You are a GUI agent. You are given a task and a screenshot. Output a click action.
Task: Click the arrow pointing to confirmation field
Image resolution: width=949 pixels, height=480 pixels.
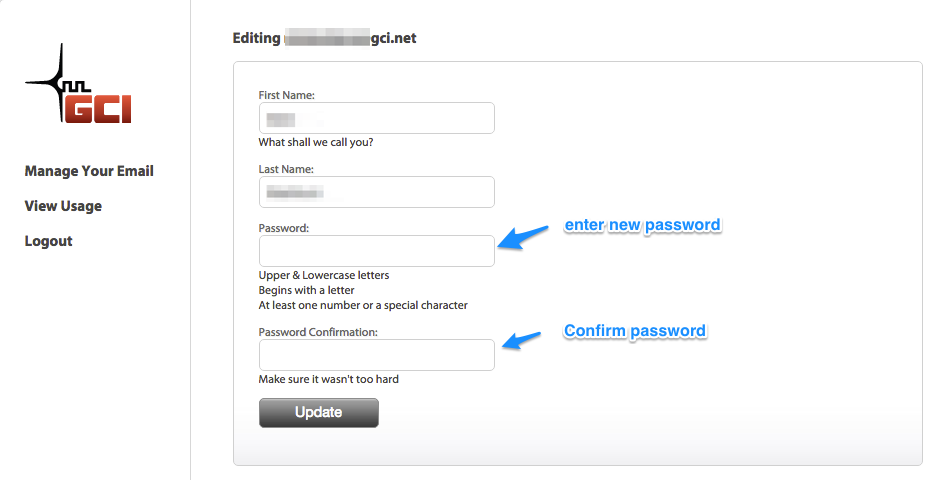[x=521, y=340]
